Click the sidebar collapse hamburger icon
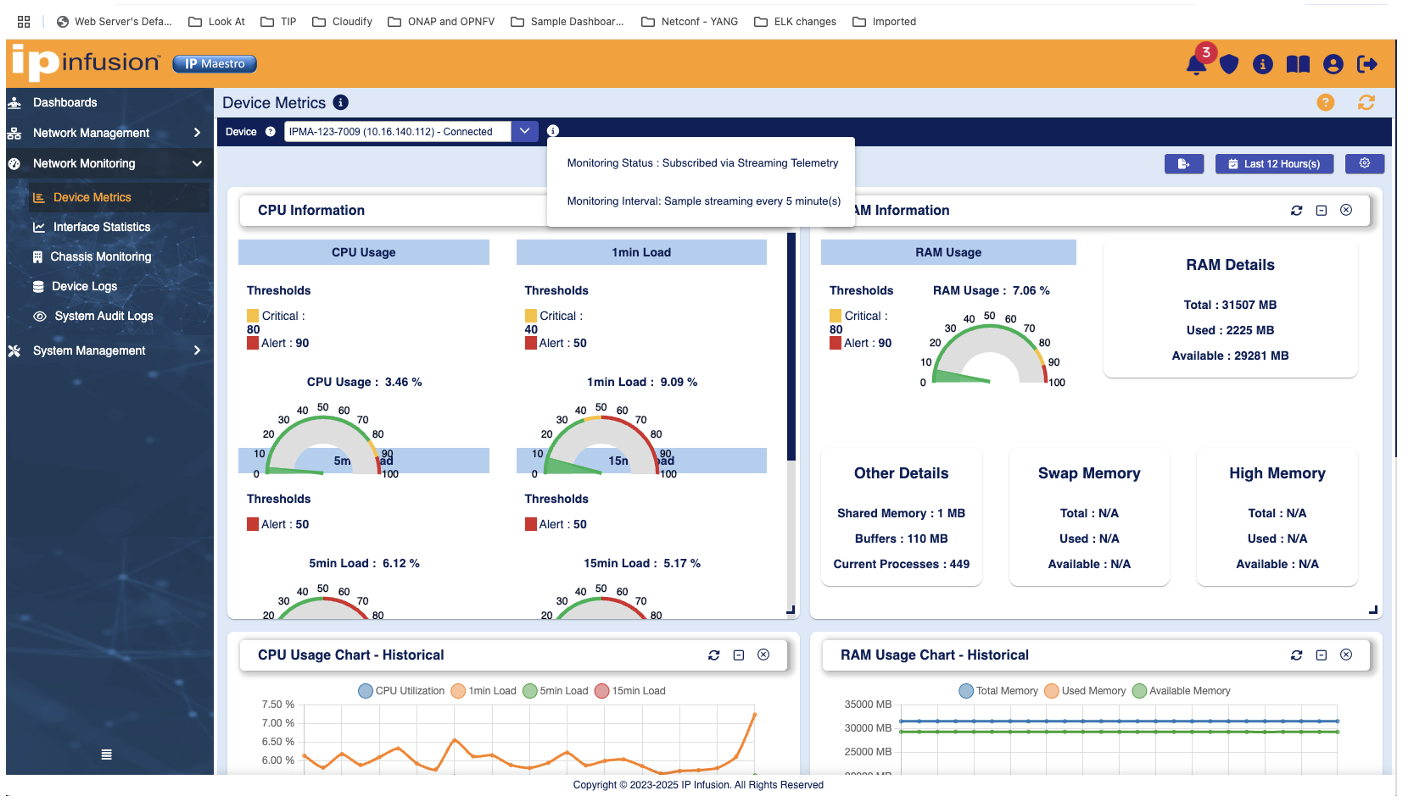 (107, 755)
